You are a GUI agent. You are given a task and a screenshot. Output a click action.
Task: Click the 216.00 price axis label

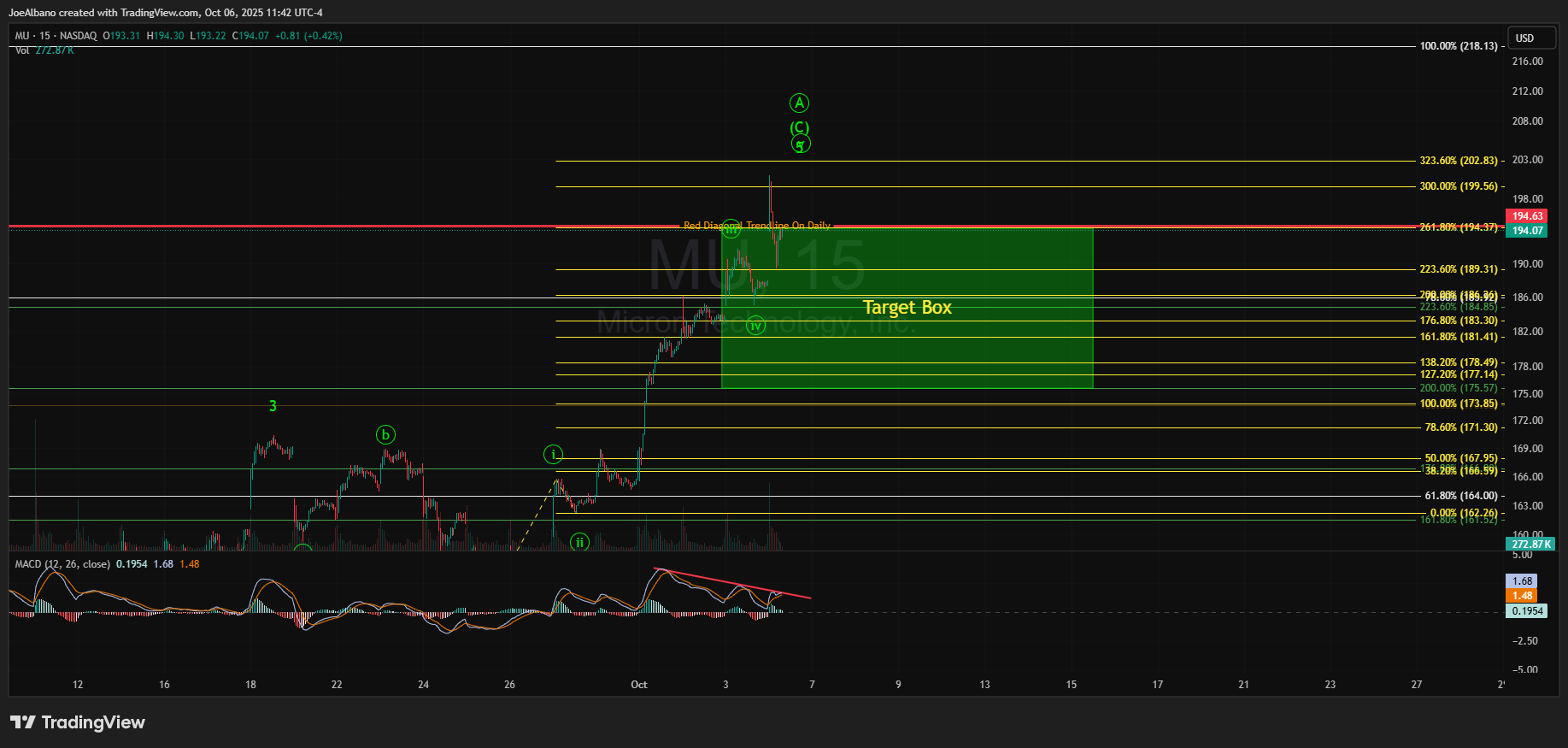(x=1527, y=62)
